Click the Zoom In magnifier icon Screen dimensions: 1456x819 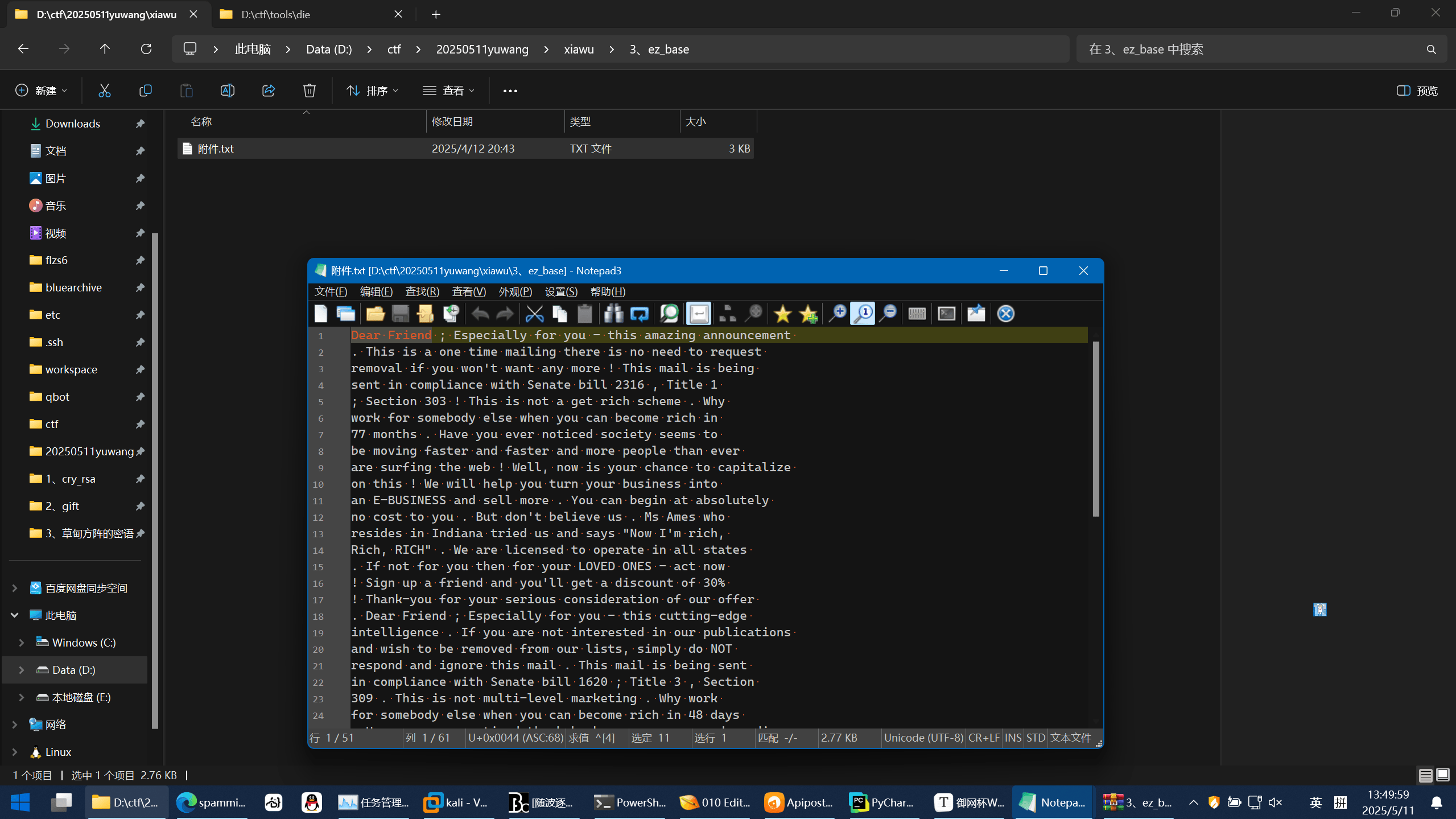(837, 314)
